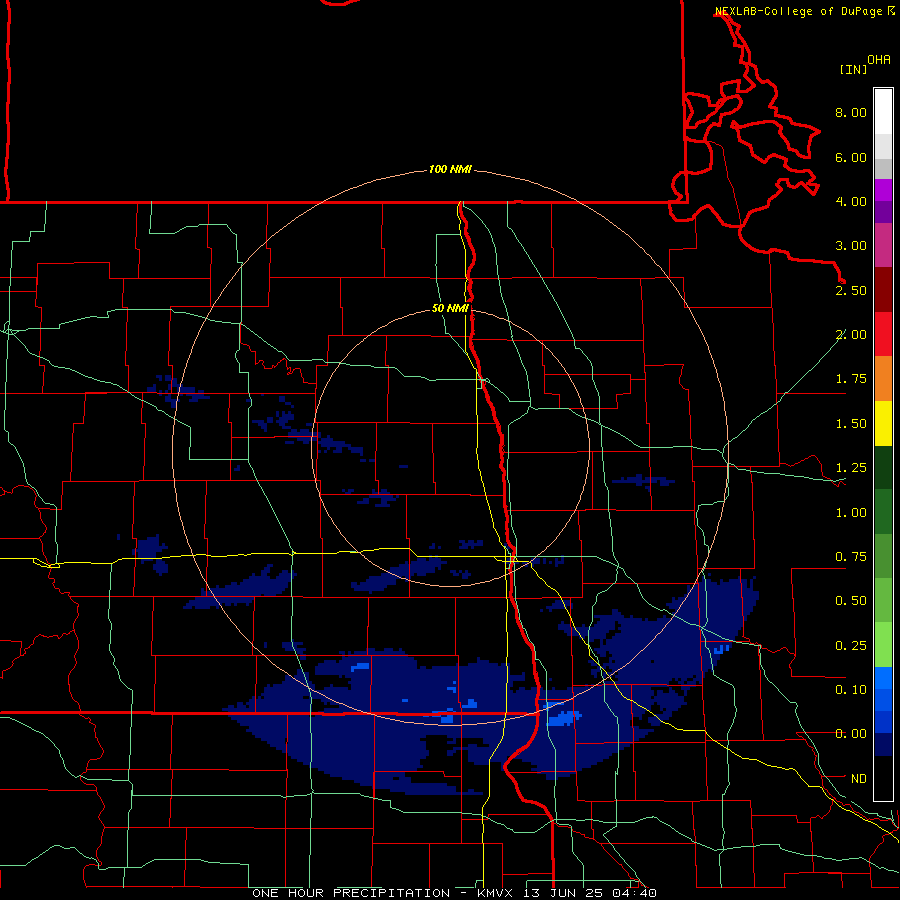
Task: Click the 6.00 legend value
Action: coord(851,157)
